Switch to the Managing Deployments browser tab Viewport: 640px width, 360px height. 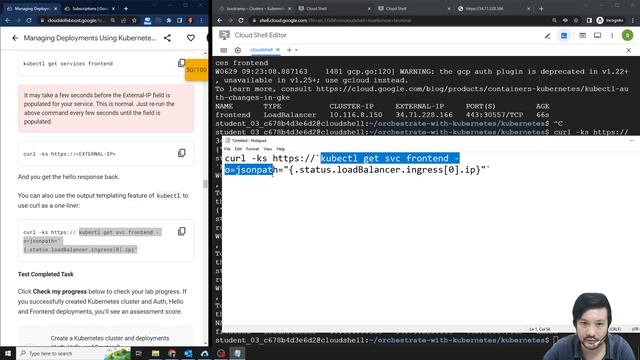coord(33,8)
